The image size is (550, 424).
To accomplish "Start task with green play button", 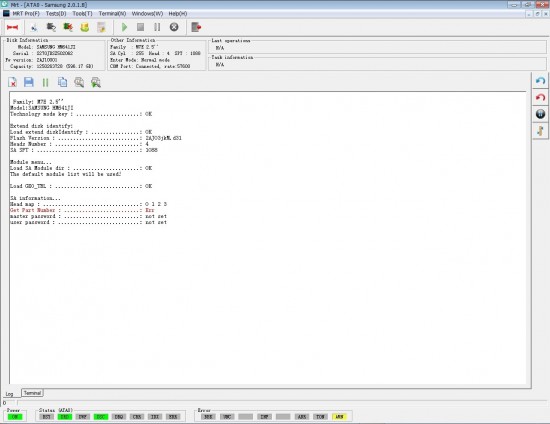I will (124, 27).
